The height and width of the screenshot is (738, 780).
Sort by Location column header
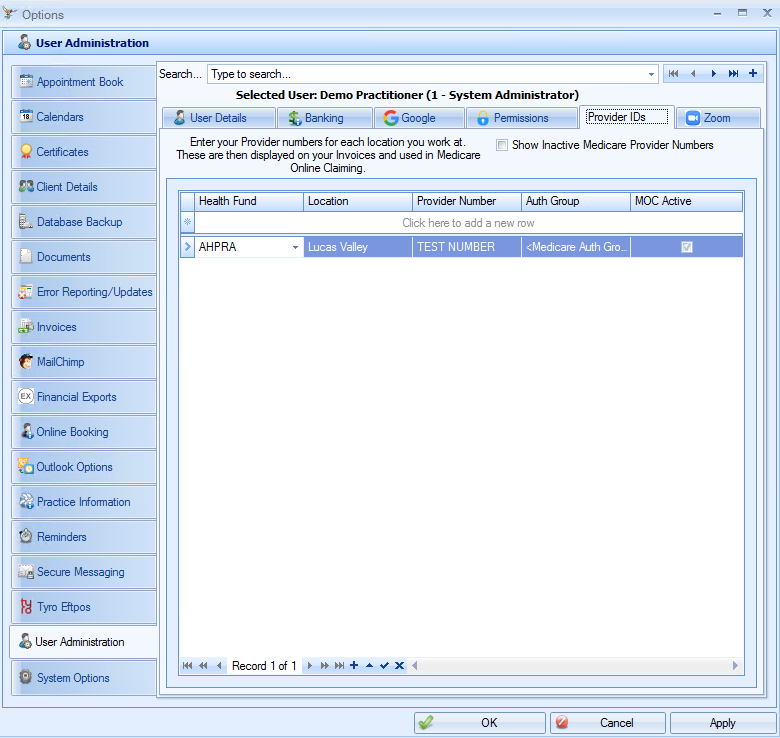[x=358, y=201]
